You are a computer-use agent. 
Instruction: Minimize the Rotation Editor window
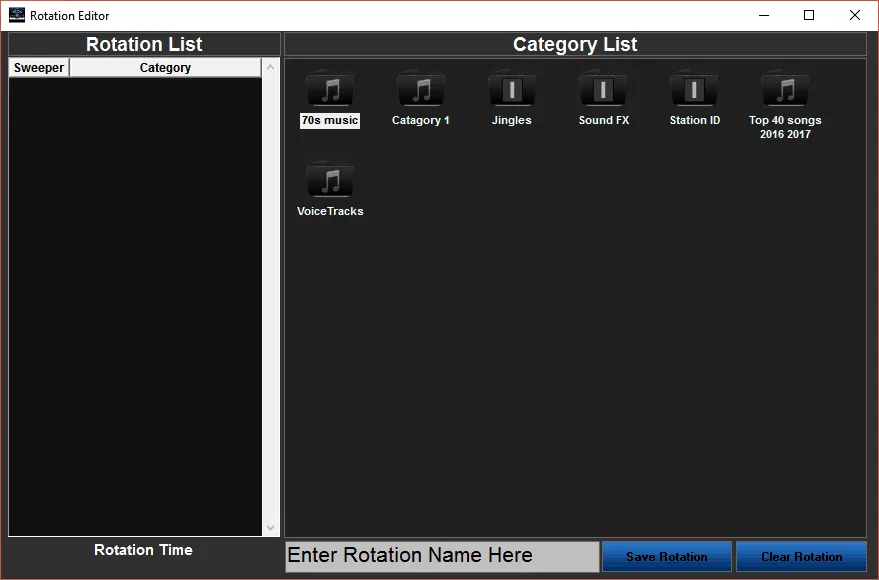click(763, 15)
